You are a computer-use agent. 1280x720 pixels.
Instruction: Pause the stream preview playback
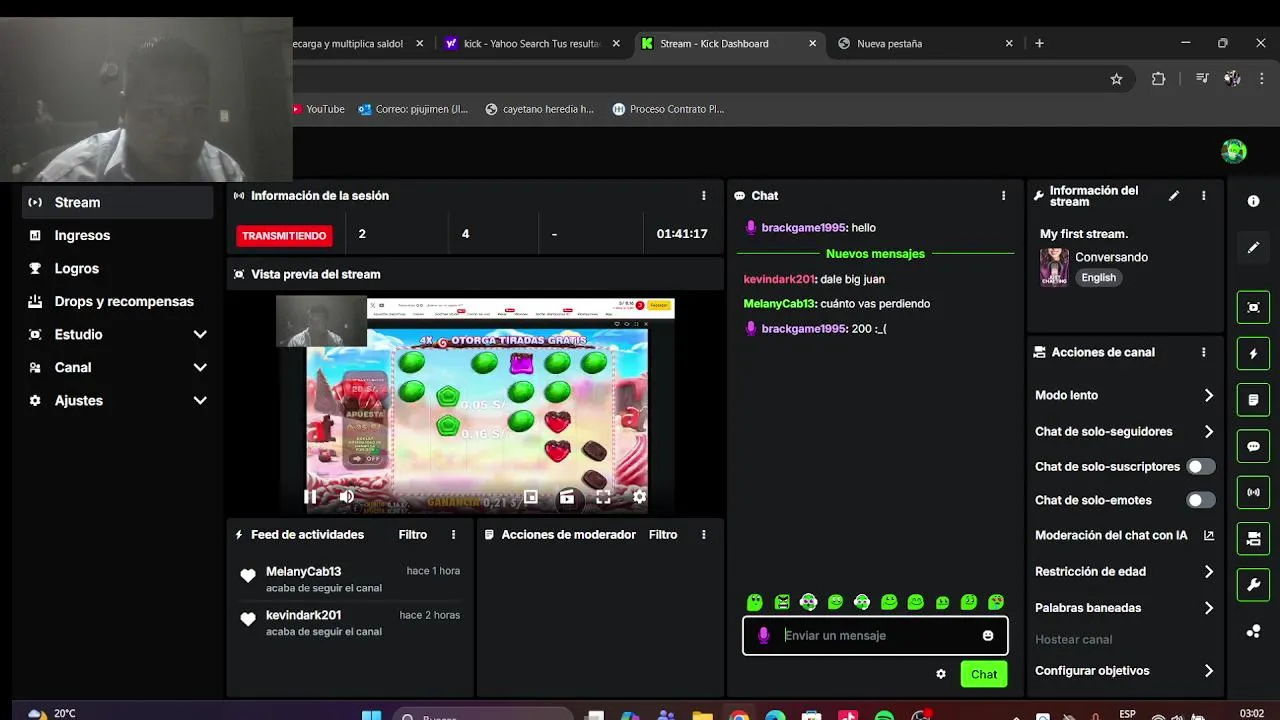pos(310,497)
